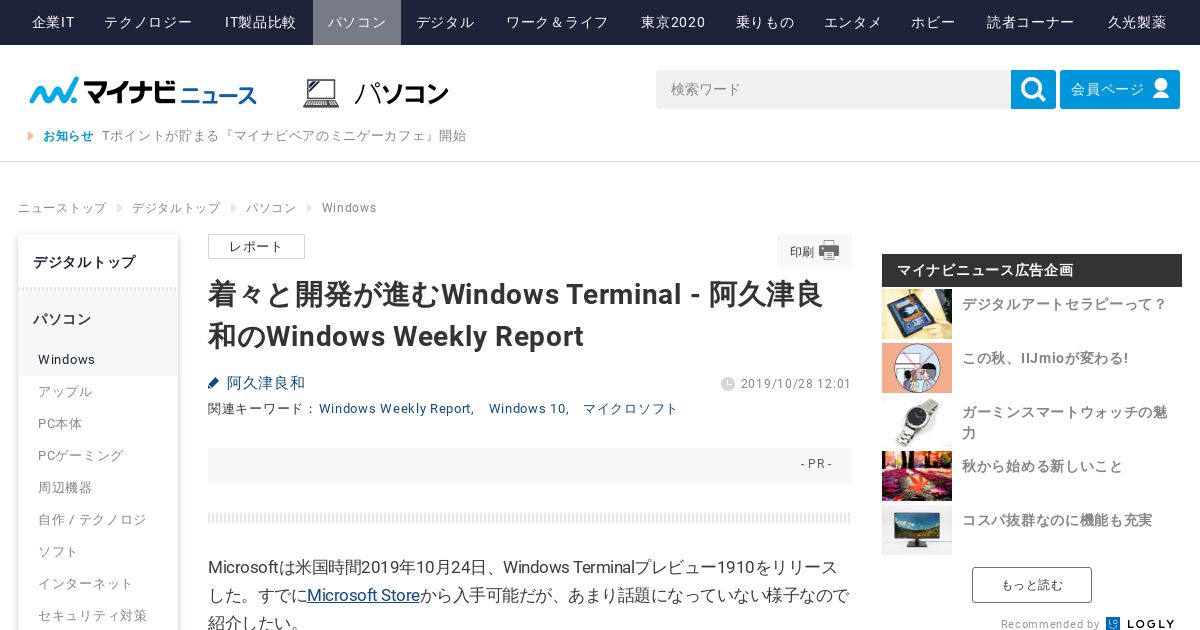The image size is (1200, 630).
Task: Open the エンタメ menu item
Action: (853, 22)
